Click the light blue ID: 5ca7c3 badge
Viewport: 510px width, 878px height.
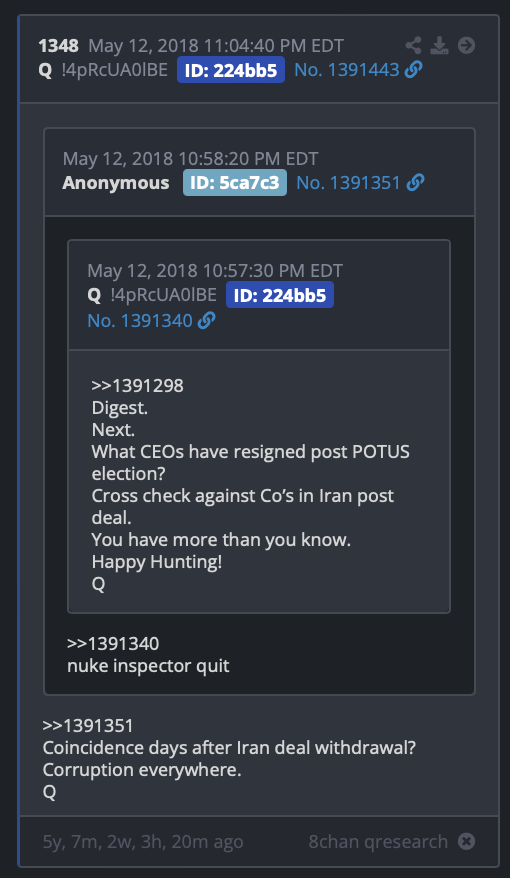[x=235, y=183]
